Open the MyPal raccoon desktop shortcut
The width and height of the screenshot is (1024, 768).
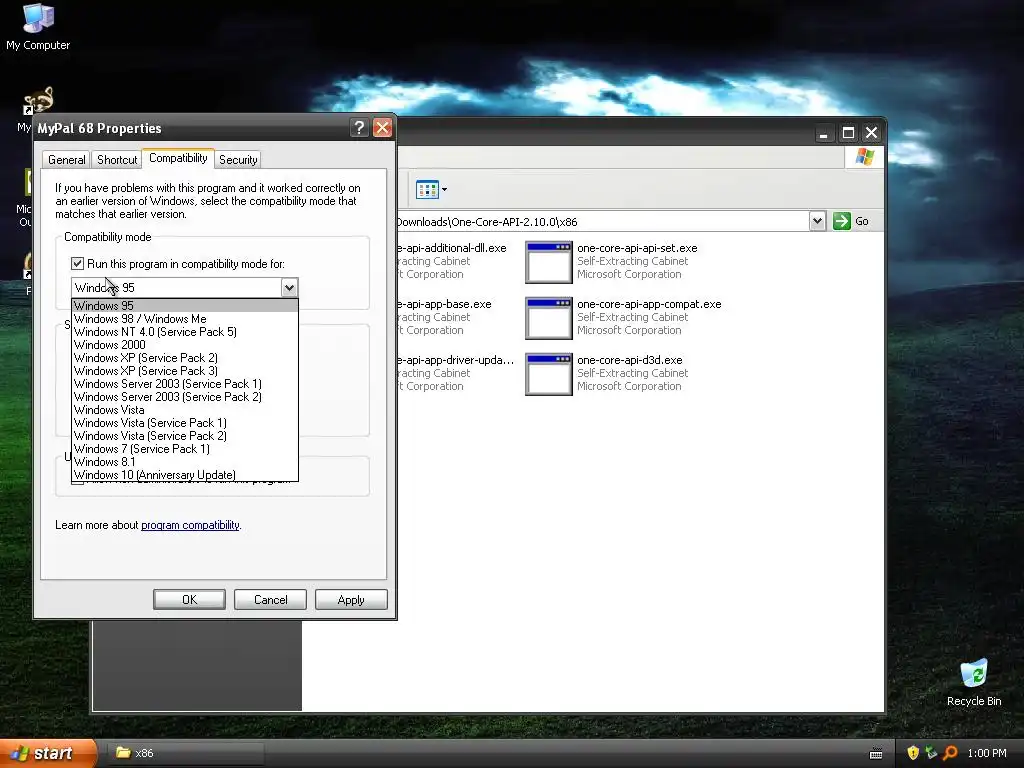coord(39,101)
